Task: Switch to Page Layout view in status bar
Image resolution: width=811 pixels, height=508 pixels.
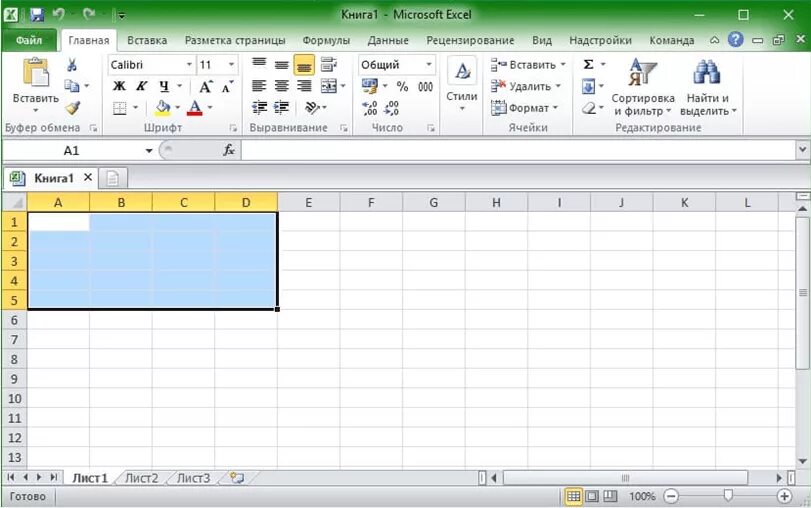Action: pos(592,496)
